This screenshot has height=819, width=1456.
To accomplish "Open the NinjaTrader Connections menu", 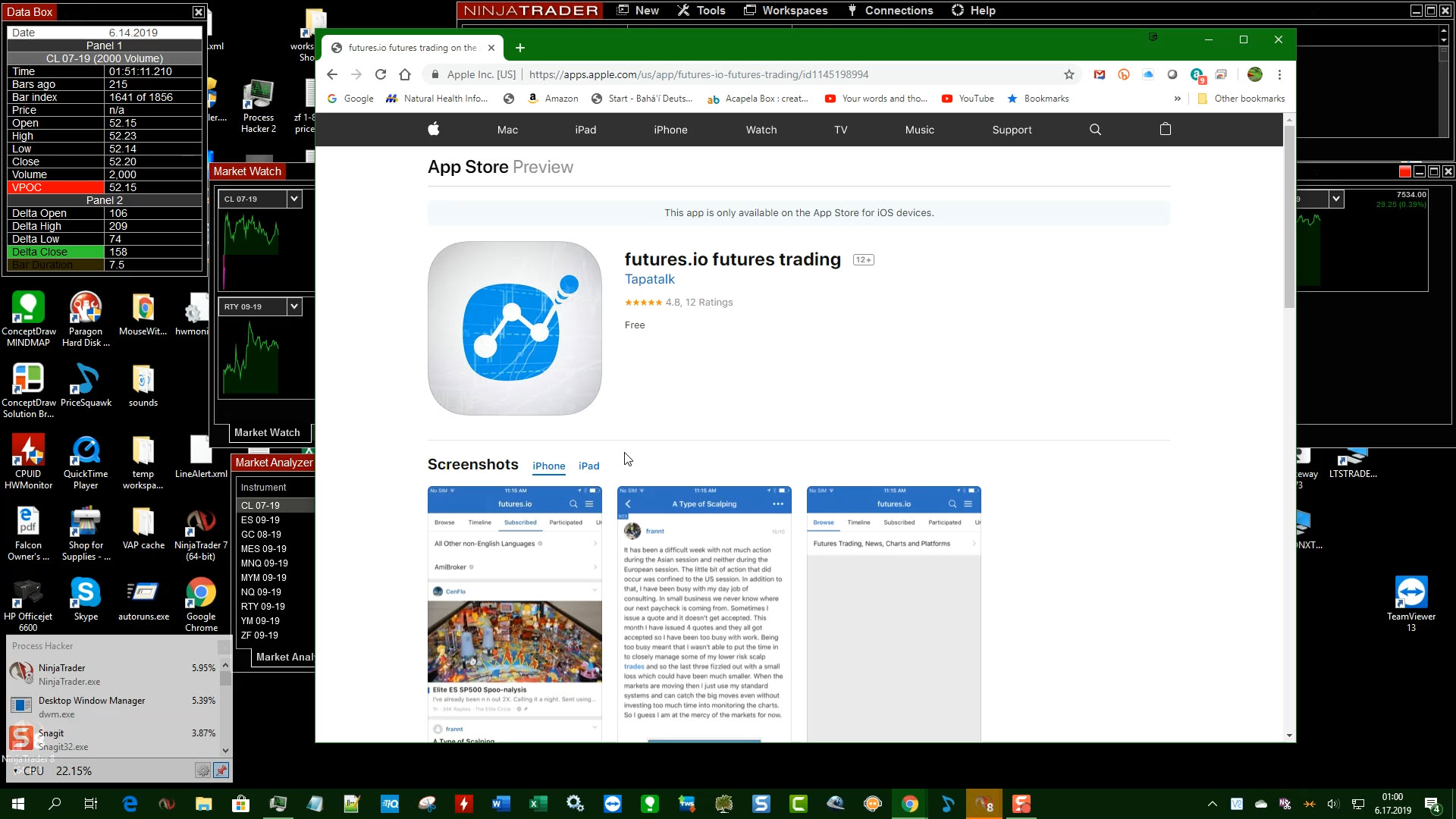I will 890,11.
